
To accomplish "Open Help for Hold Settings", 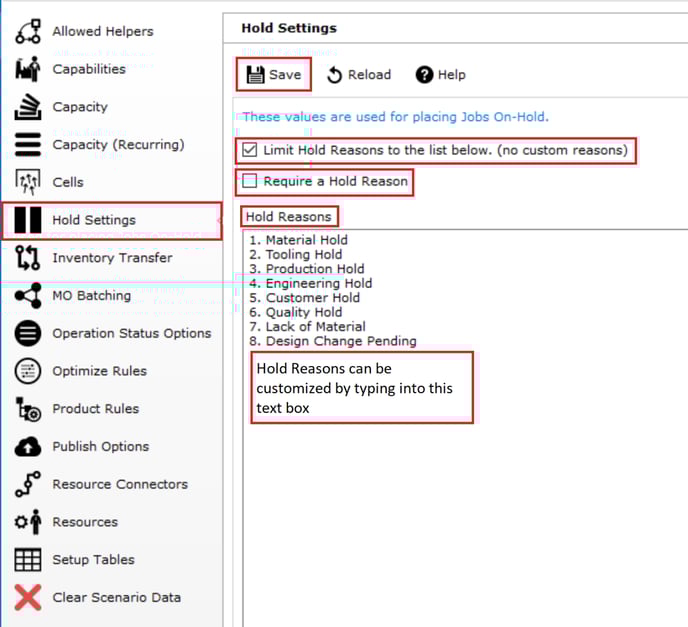I will pyautogui.click(x=441, y=75).
